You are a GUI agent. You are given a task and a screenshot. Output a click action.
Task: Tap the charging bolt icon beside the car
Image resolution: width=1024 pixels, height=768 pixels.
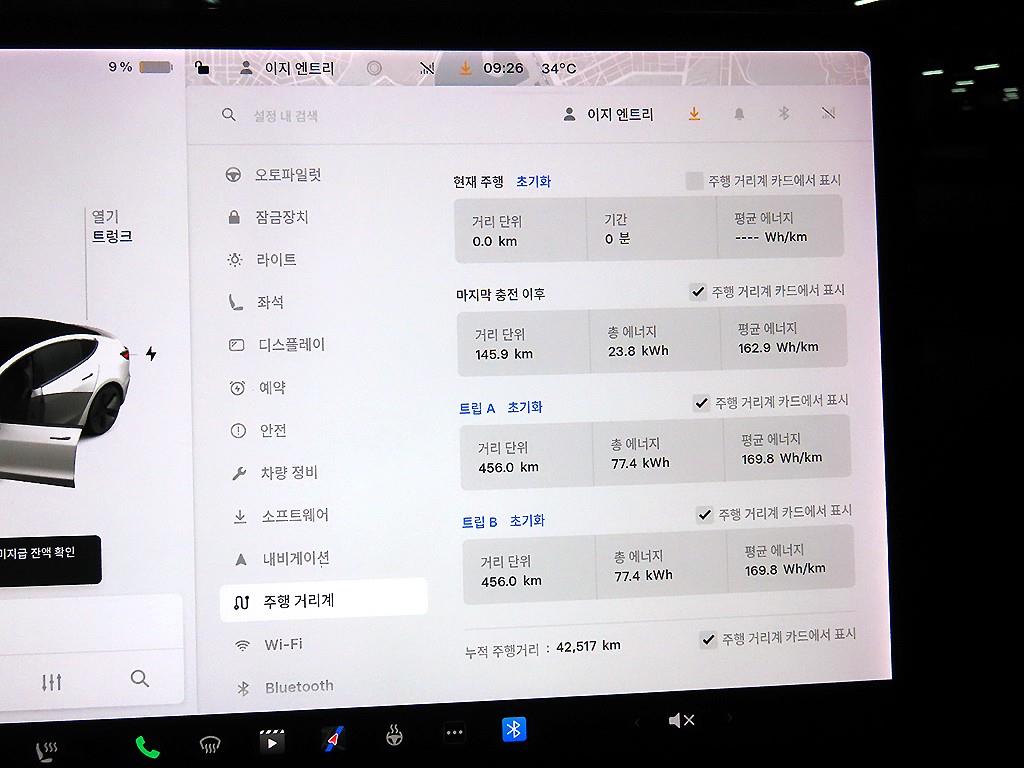[x=151, y=354]
